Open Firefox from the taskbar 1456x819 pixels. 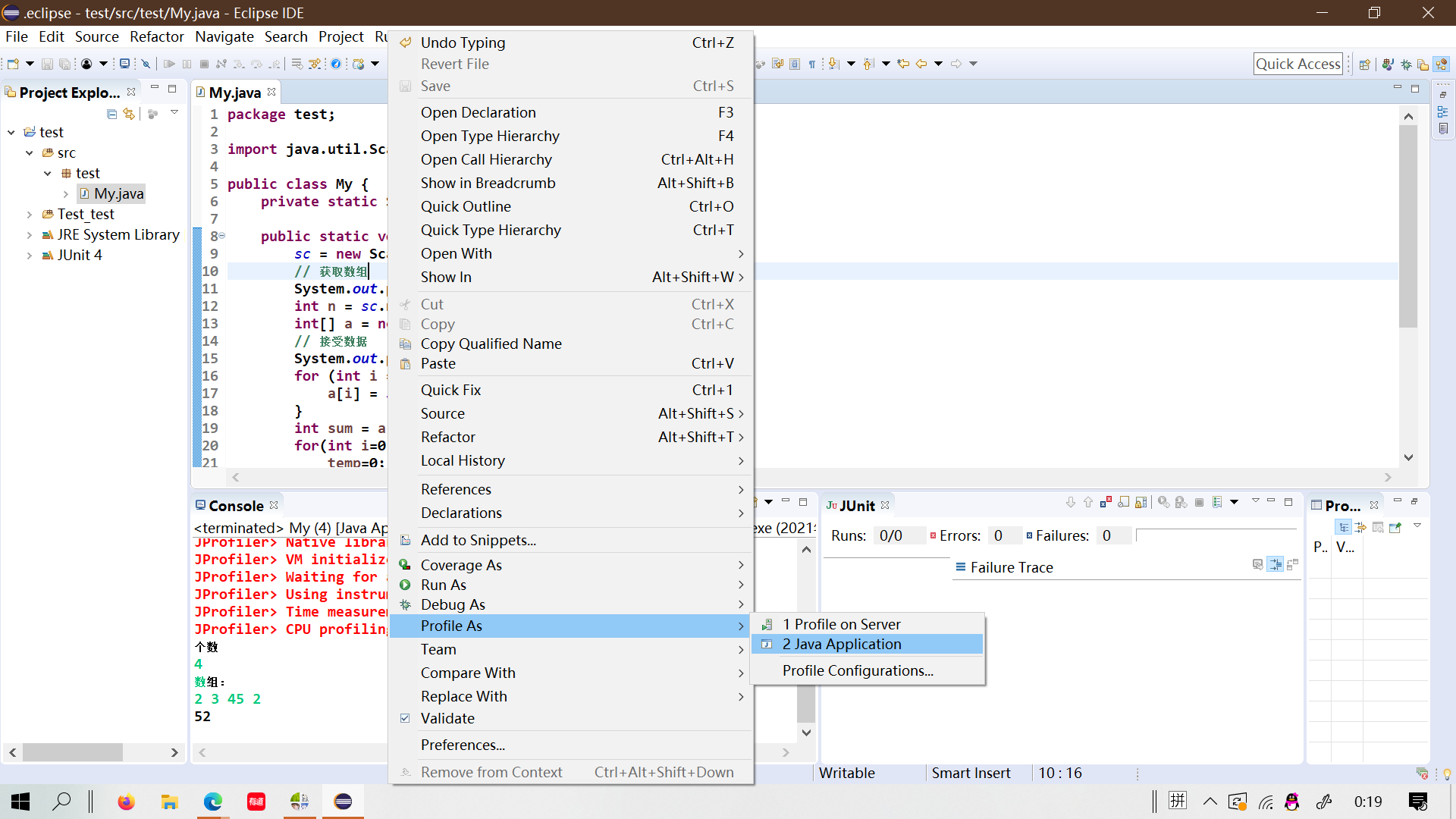[x=126, y=802]
